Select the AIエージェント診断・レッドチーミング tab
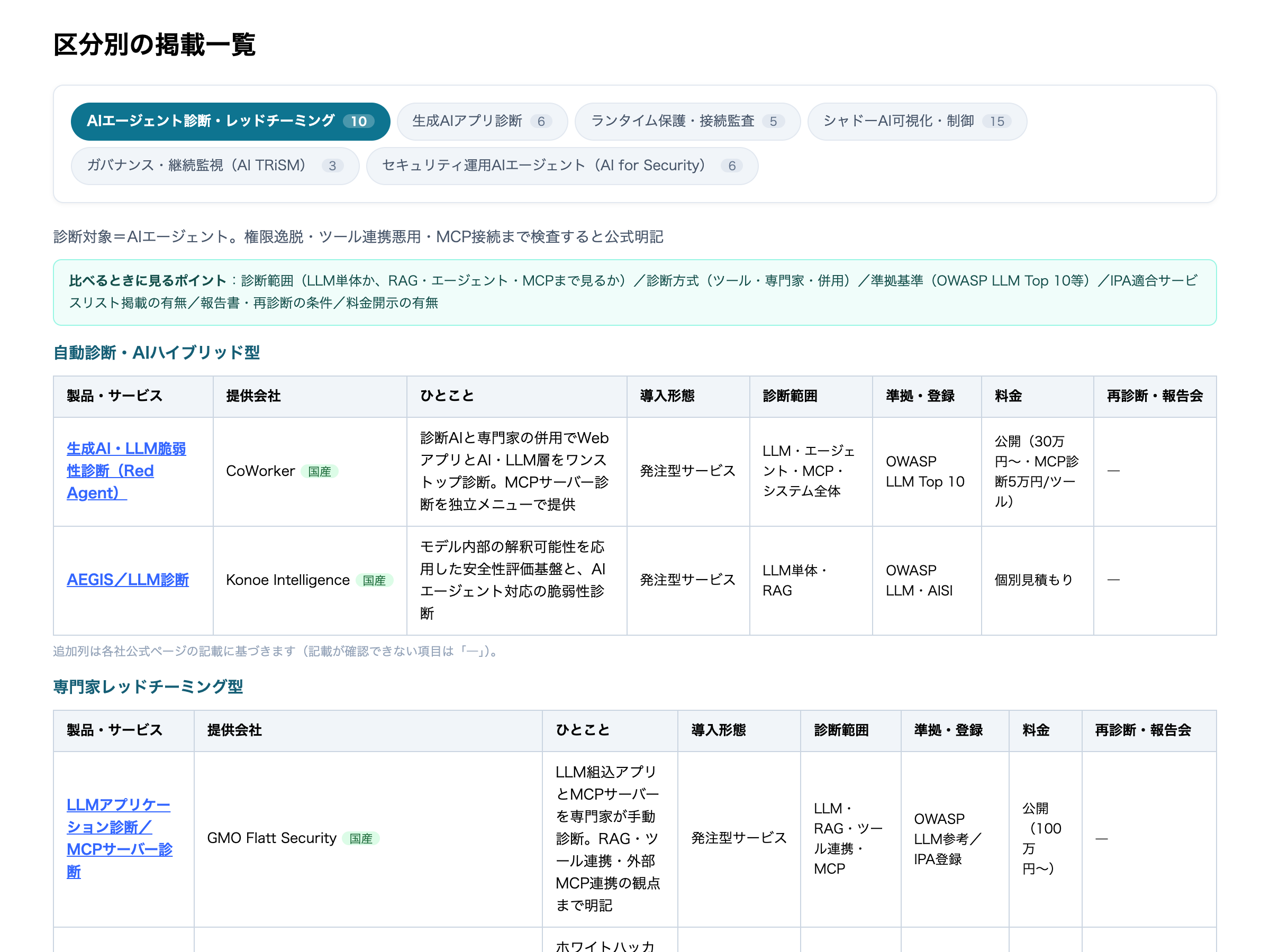Image resolution: width=1270 pixels, height=952 pixels. (230, 121)
